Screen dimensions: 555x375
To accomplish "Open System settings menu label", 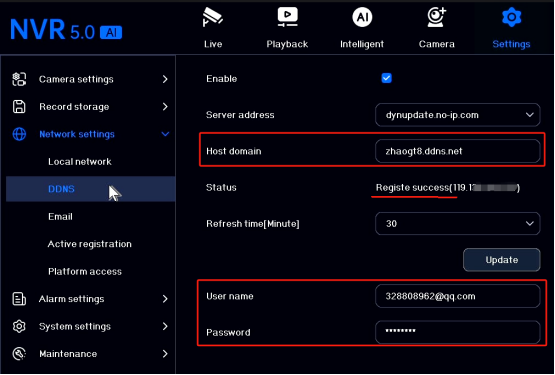I will [x=75, y=326].
